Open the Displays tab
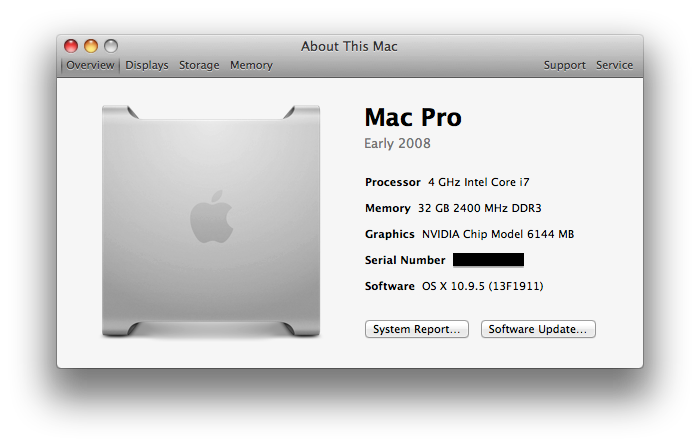700x447 pixels. pyautogui.click(x=147, y=65)
